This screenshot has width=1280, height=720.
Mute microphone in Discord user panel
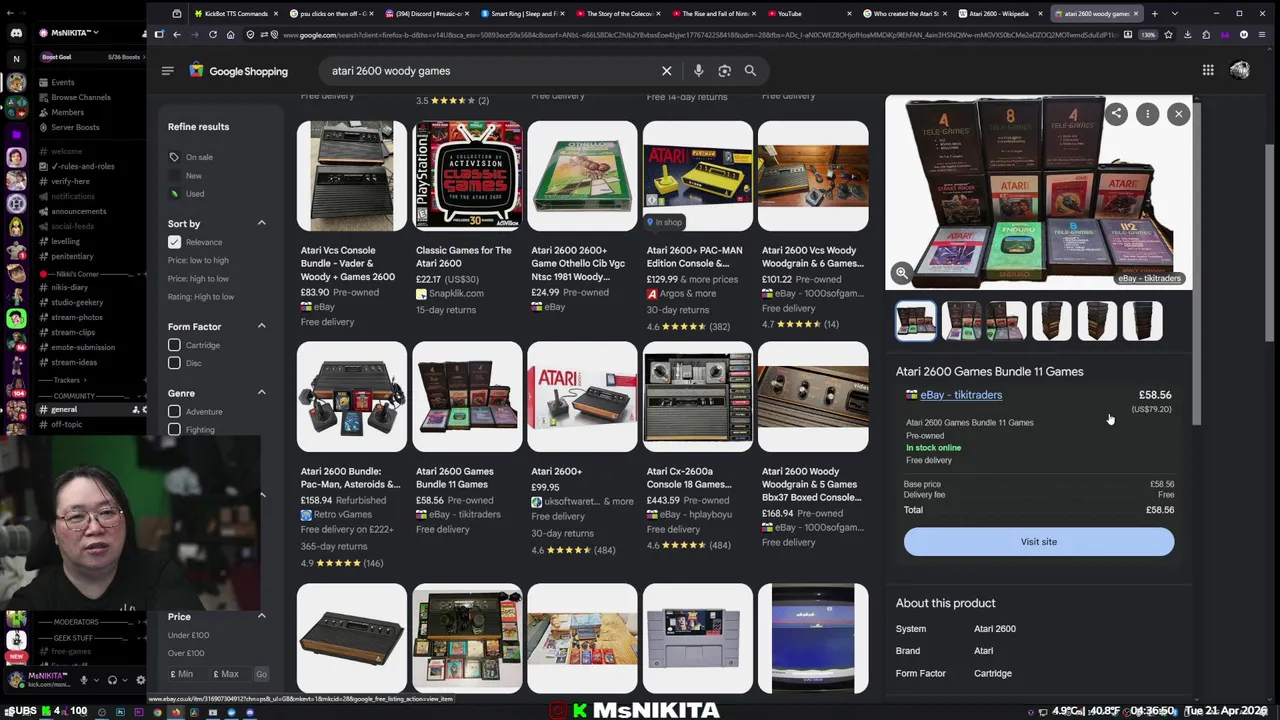click(x=84, y=680)
